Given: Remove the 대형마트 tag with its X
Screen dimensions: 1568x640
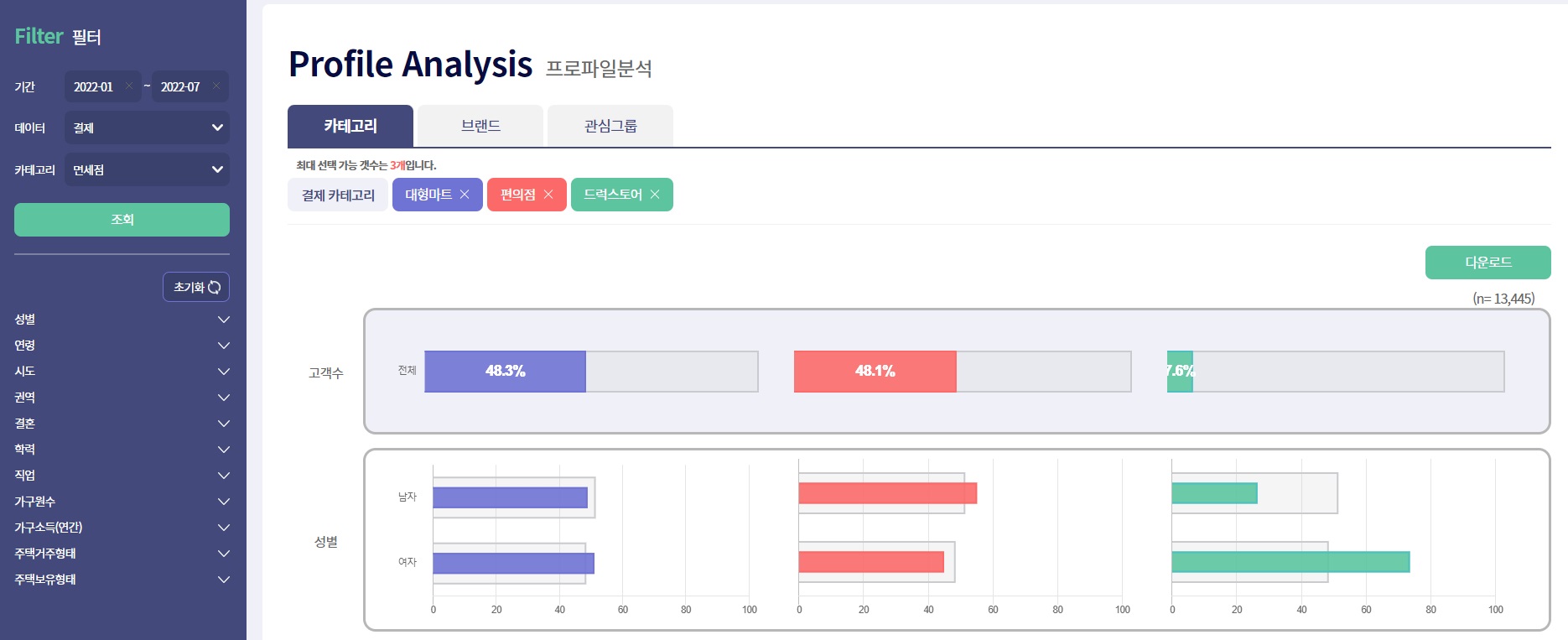Looking at the screenshot, I should 465,195.
